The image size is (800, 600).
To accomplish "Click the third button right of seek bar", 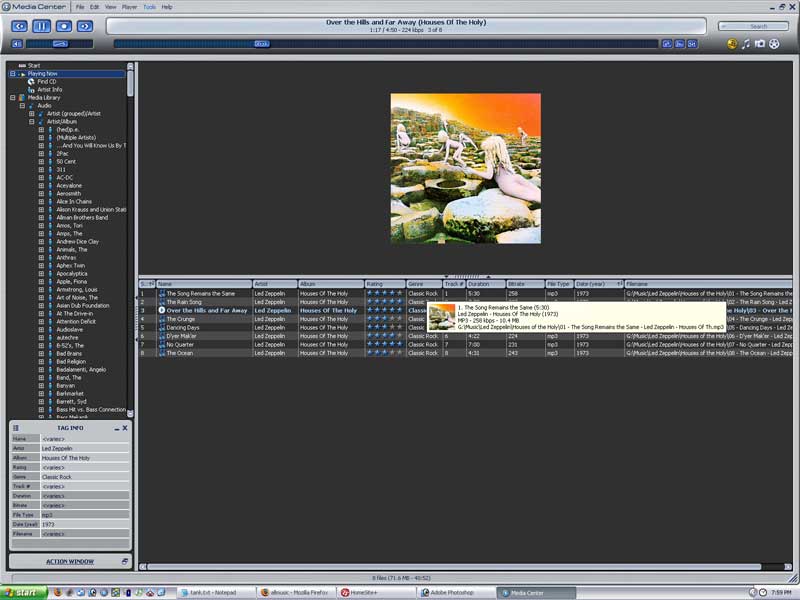I will [692, 44].
